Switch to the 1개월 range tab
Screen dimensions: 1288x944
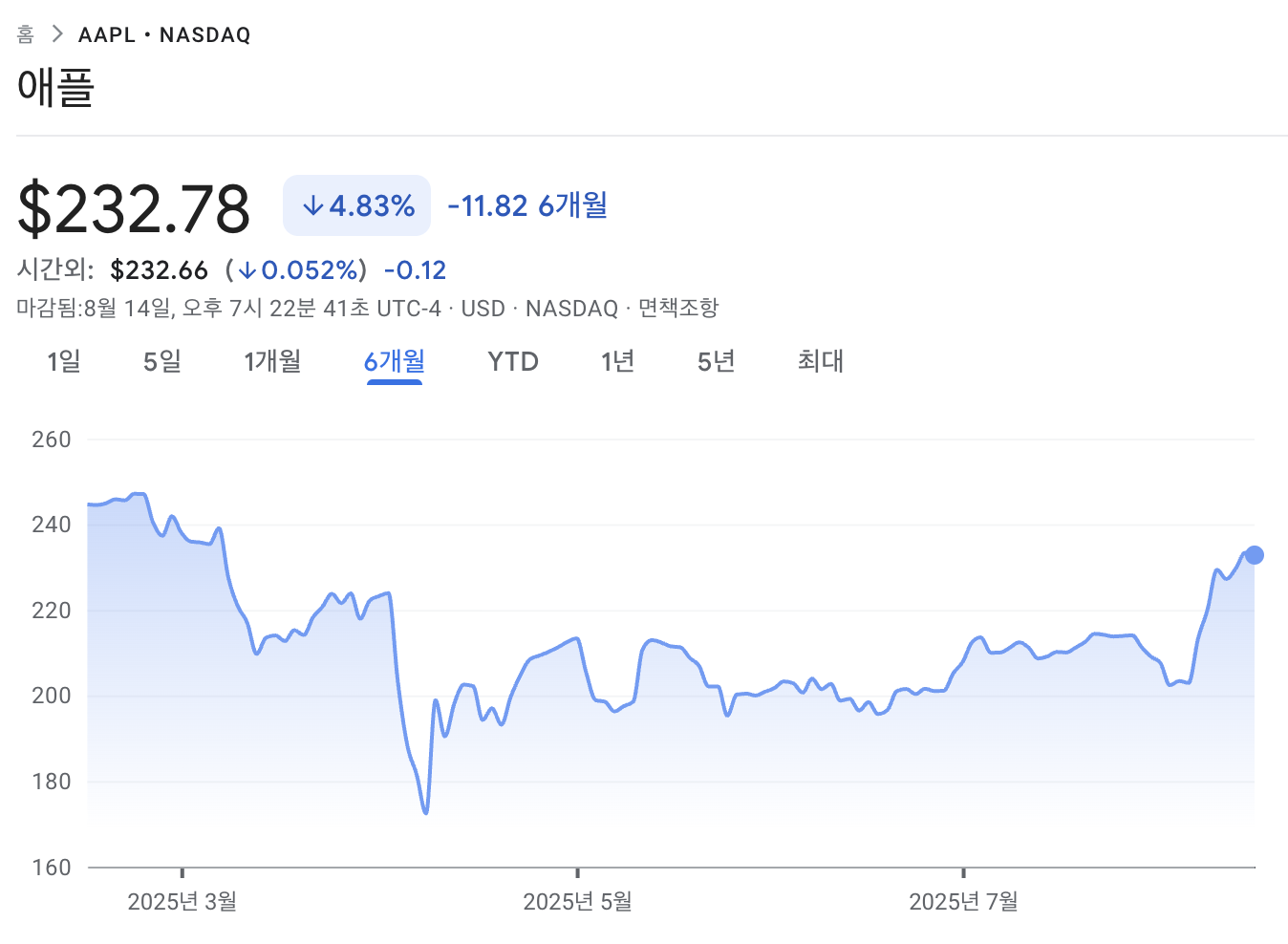(x=272, y=361)
